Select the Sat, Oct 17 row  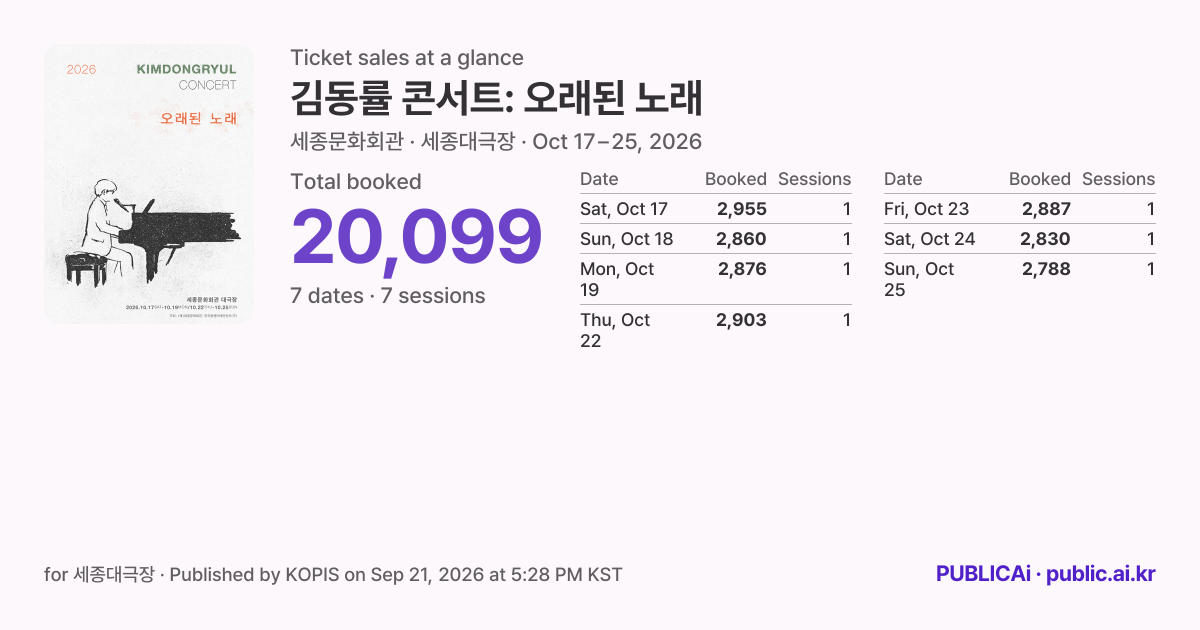716,209
